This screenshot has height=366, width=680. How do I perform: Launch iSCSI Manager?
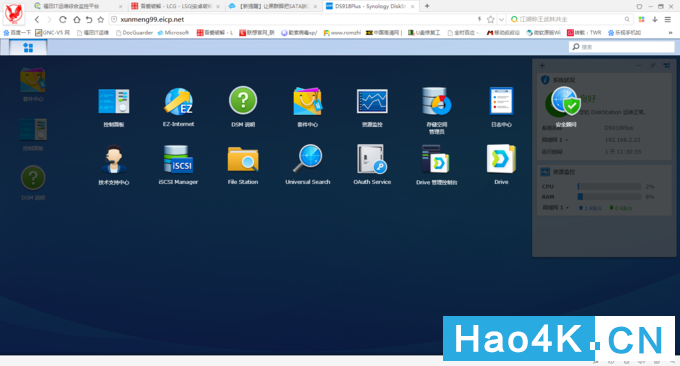pyautogui.click(x=178, y=159)
